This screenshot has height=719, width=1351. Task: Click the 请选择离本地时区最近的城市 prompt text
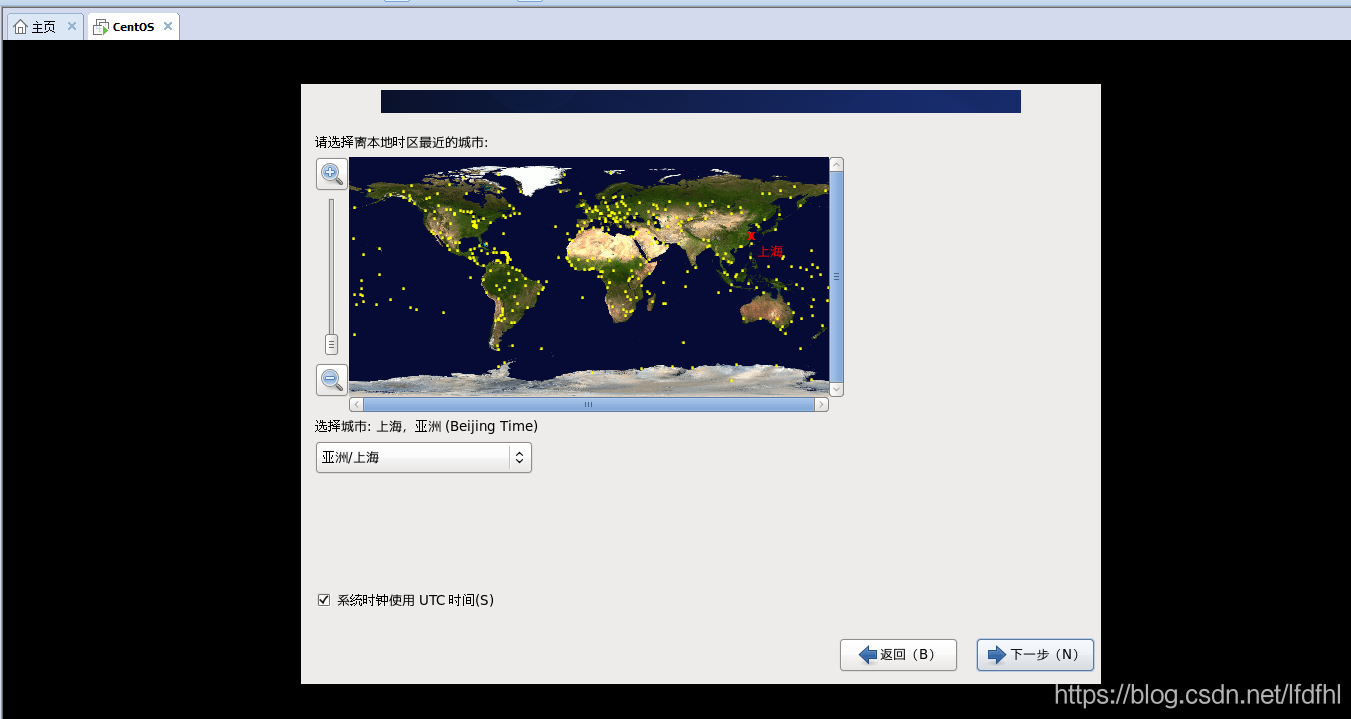[401, 143]
